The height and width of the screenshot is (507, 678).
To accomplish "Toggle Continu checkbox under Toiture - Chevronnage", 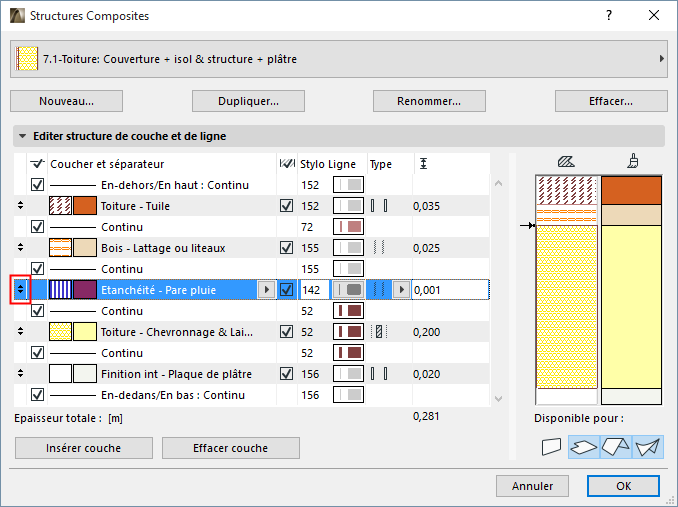I will click(x=37, y=352).
